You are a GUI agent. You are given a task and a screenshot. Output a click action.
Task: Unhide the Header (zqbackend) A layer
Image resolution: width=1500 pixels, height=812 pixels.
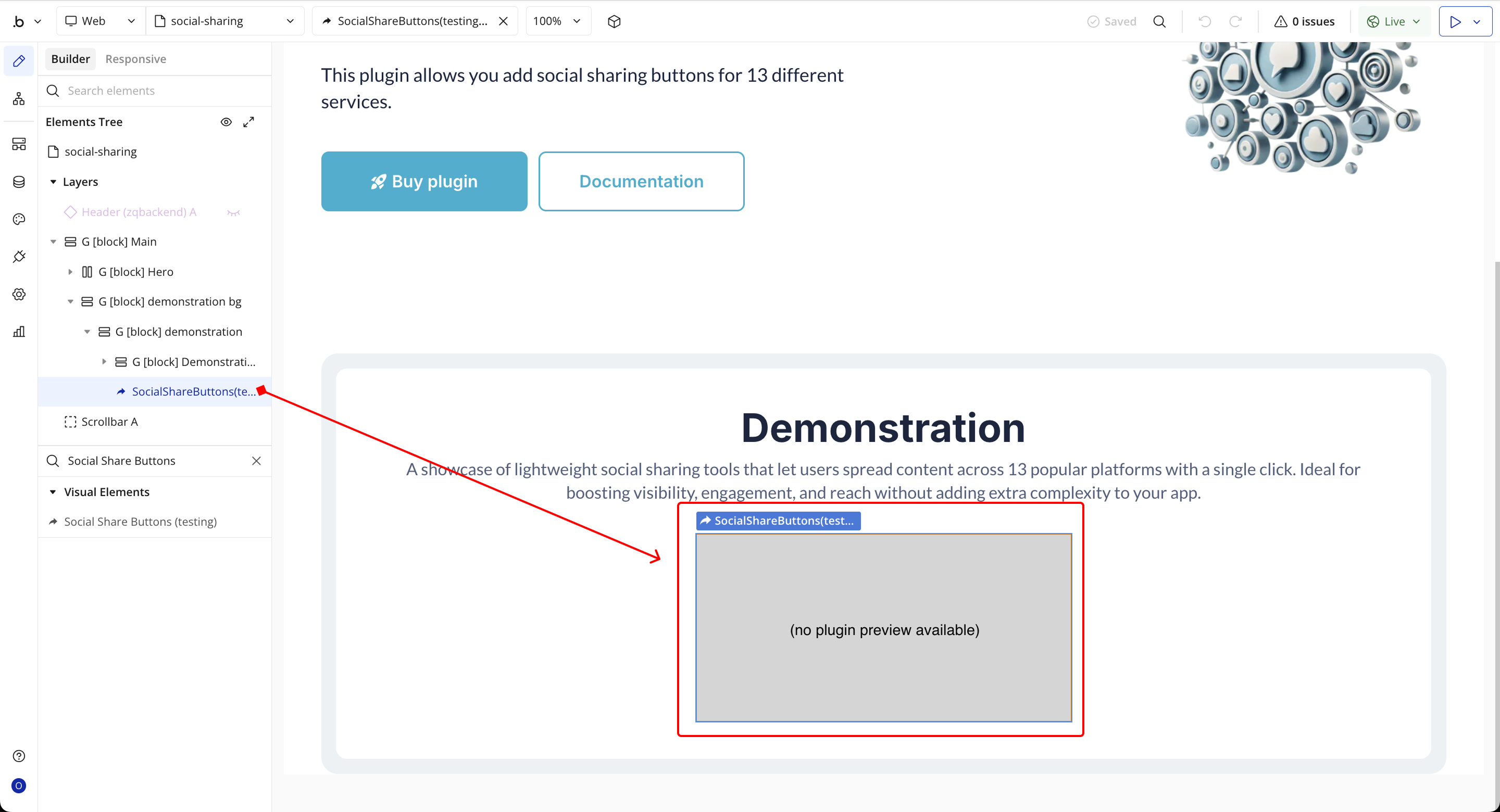pyautogui.click(x=233, y=212)
